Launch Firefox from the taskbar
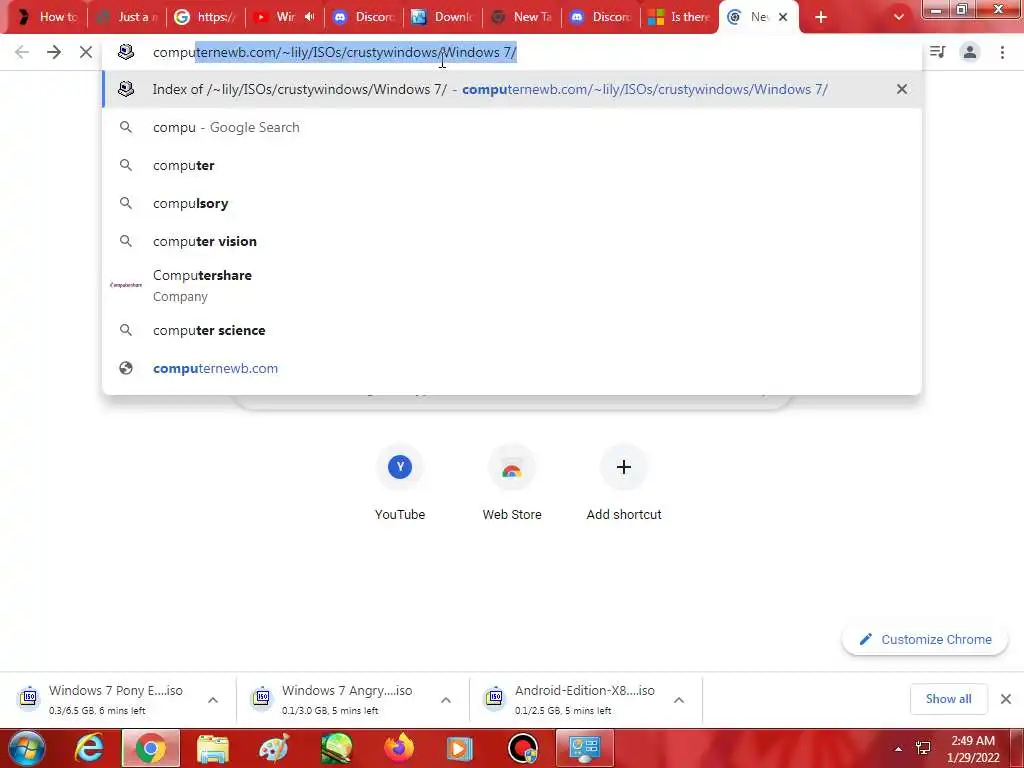The width and height of the screenshot is (1024, 768). [x=398, y=748]
